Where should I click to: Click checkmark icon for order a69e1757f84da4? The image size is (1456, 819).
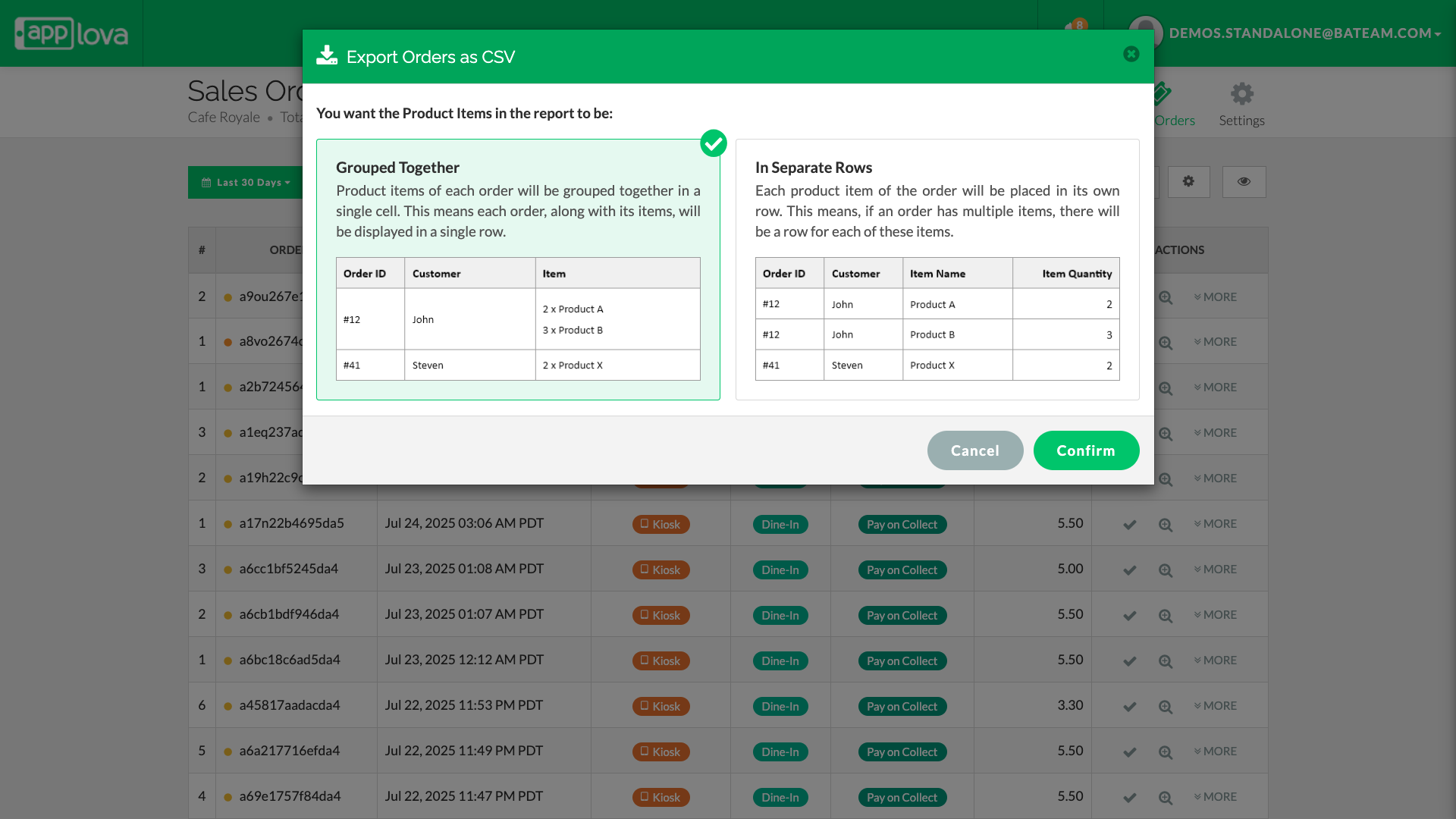pos(1129,798)
